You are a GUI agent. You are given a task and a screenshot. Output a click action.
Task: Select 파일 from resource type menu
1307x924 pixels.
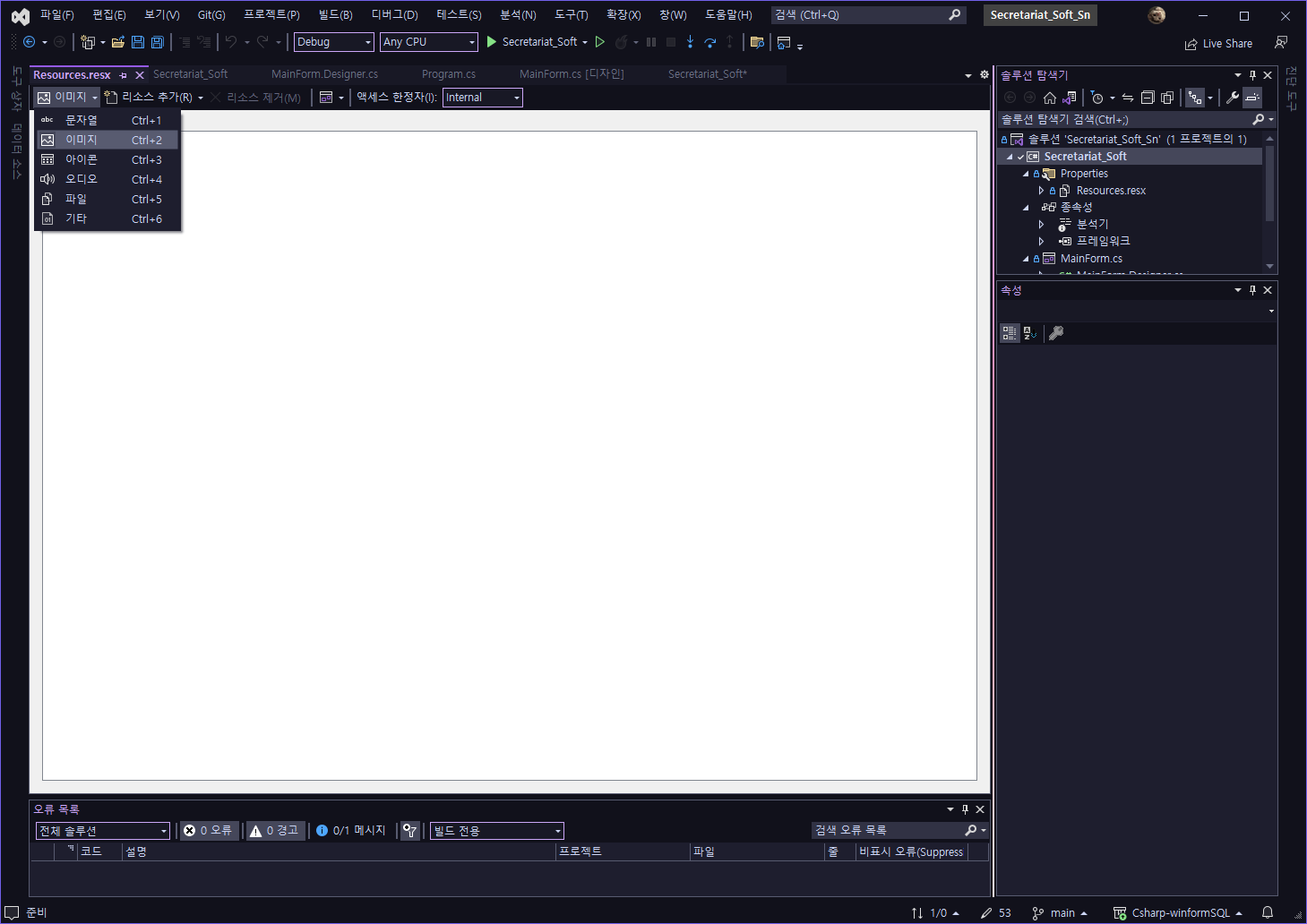pos(107,199)
